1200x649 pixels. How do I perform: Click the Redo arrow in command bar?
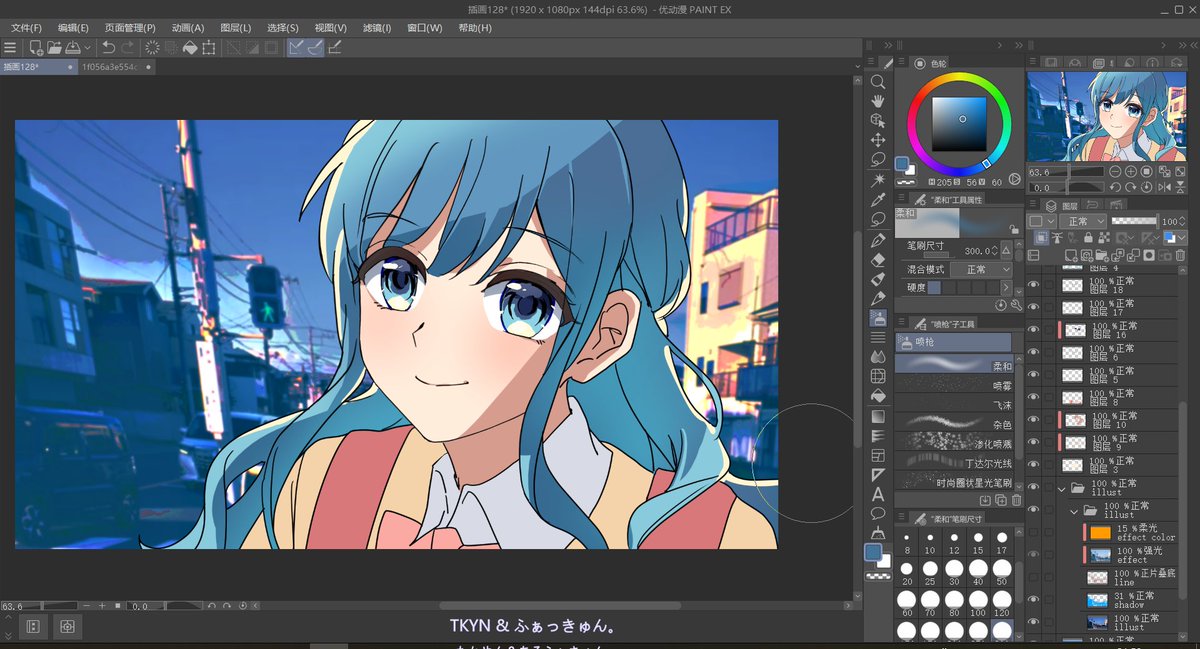tap(128, 47)
